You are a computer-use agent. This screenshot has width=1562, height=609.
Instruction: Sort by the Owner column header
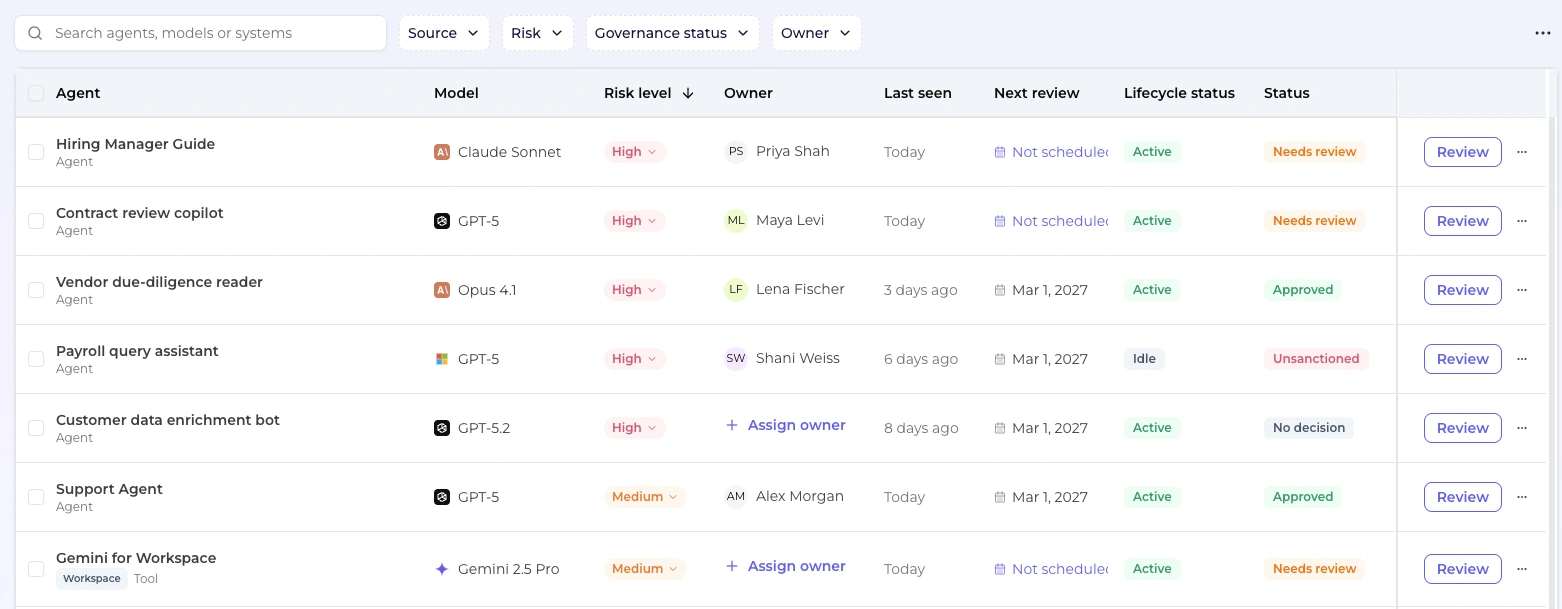point(748,93)
